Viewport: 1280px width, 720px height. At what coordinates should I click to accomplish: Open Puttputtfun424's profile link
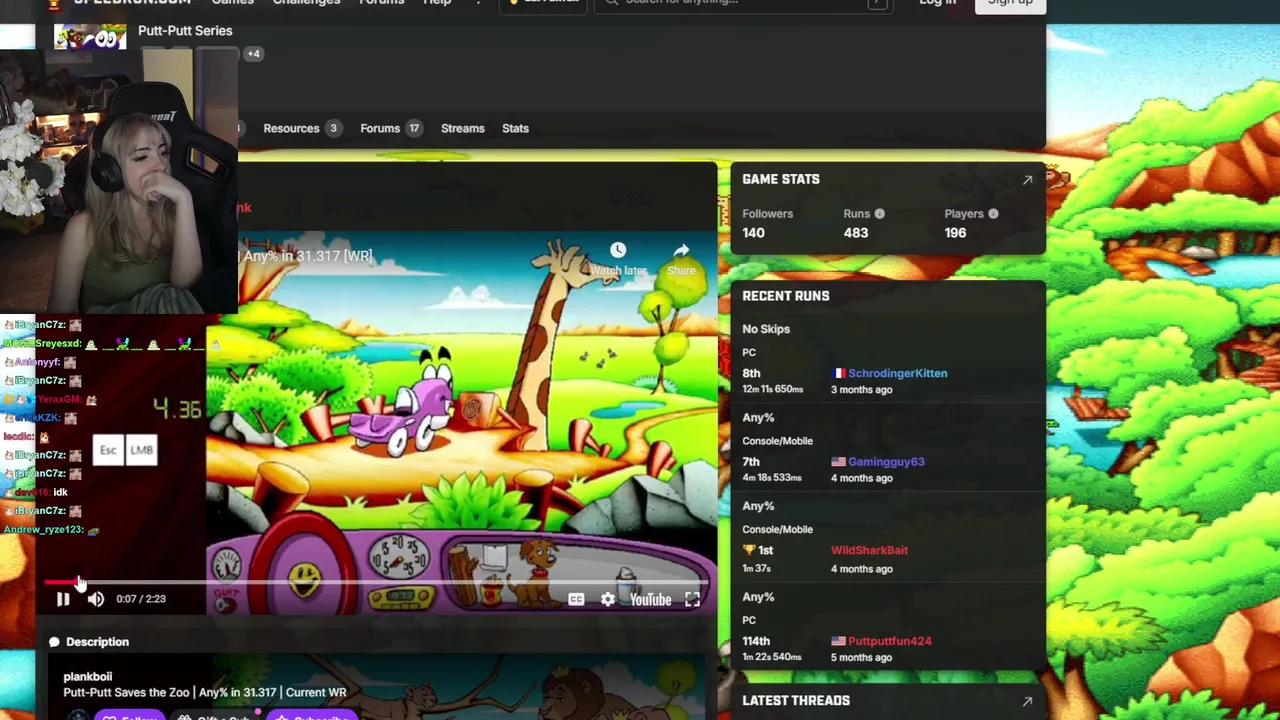[889, 641]
